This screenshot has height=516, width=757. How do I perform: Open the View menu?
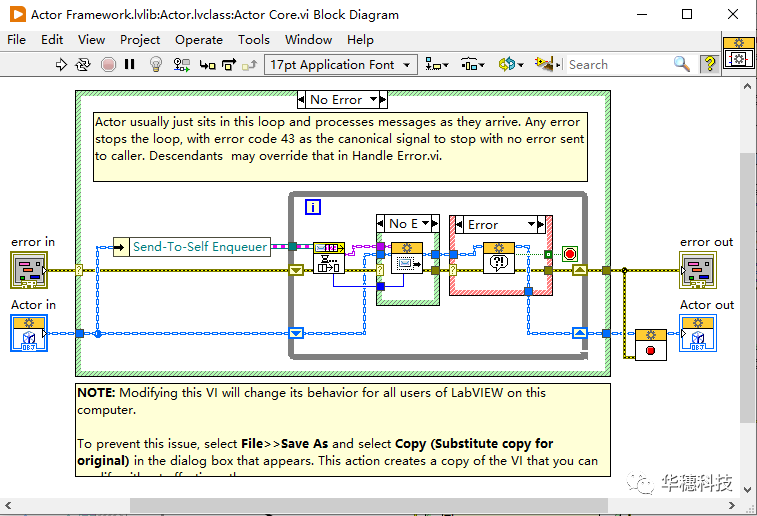(91, 40)
